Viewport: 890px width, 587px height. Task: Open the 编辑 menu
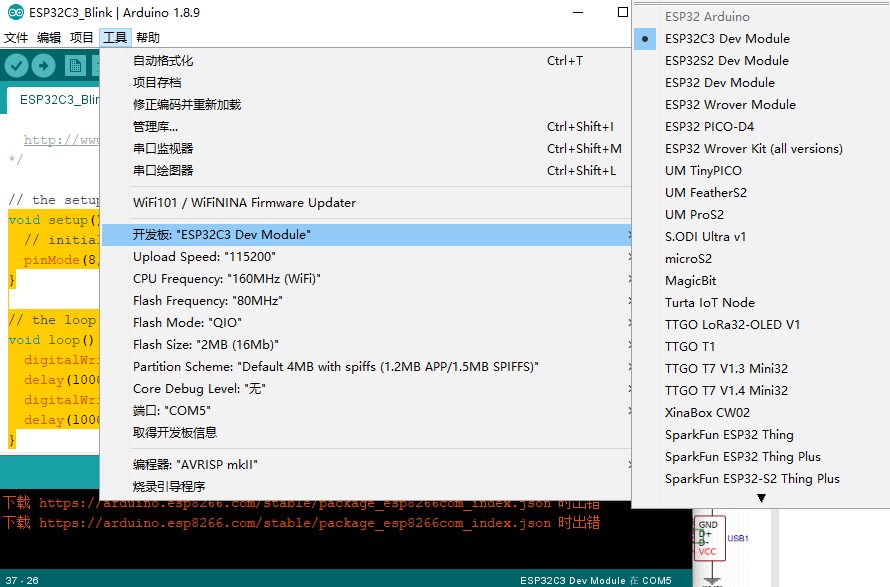49,37
